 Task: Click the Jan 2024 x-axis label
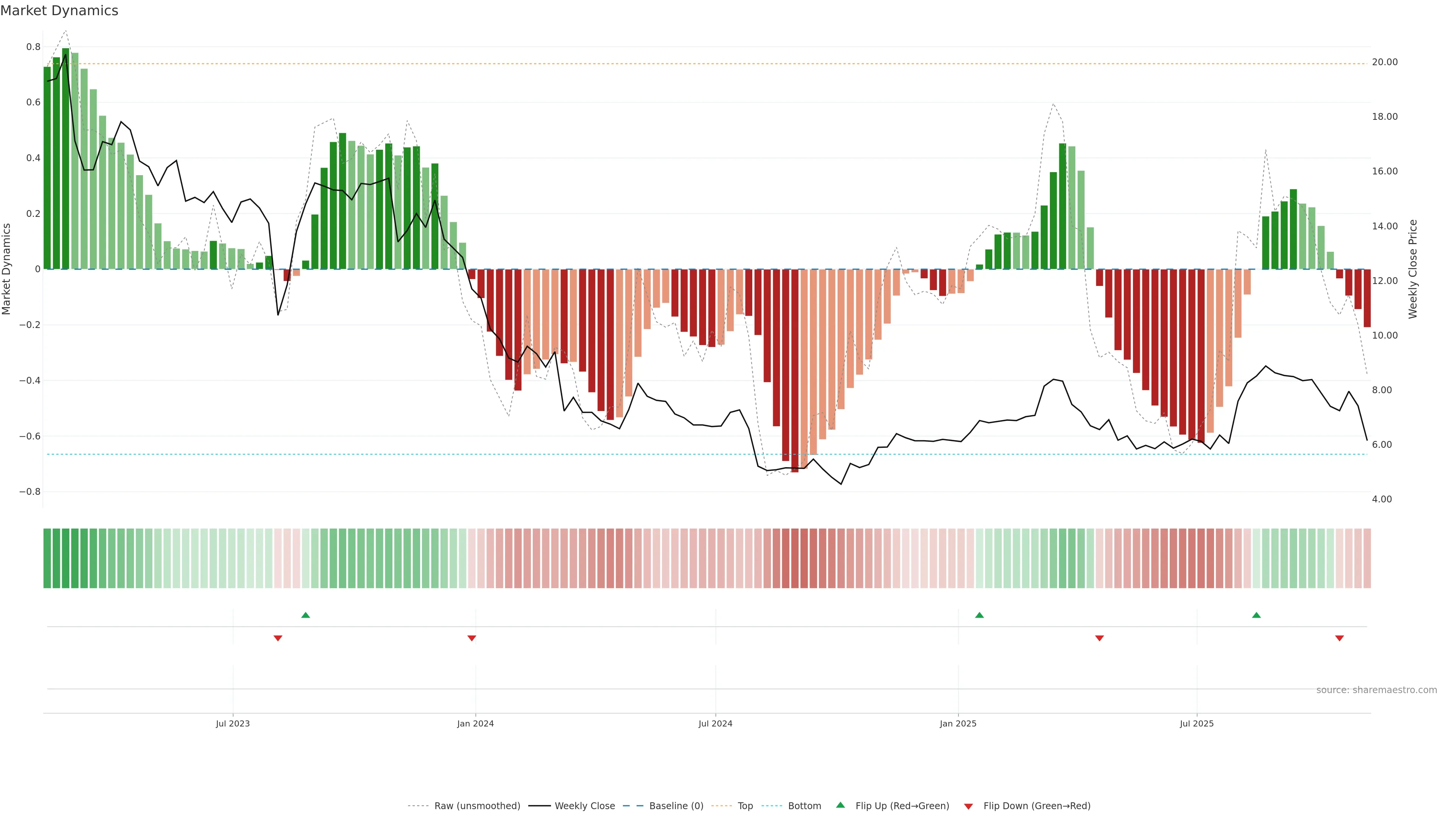tap(475, 723)
